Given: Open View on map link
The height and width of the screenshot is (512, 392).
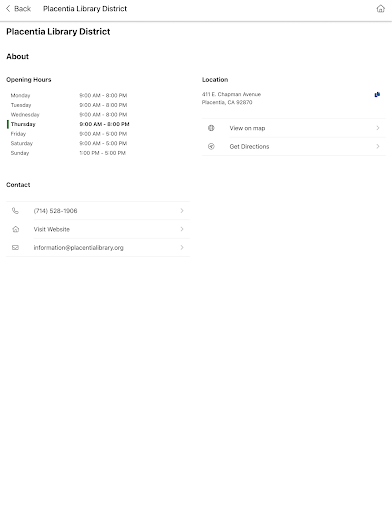Looking at the screenshot, I should 294,128.
